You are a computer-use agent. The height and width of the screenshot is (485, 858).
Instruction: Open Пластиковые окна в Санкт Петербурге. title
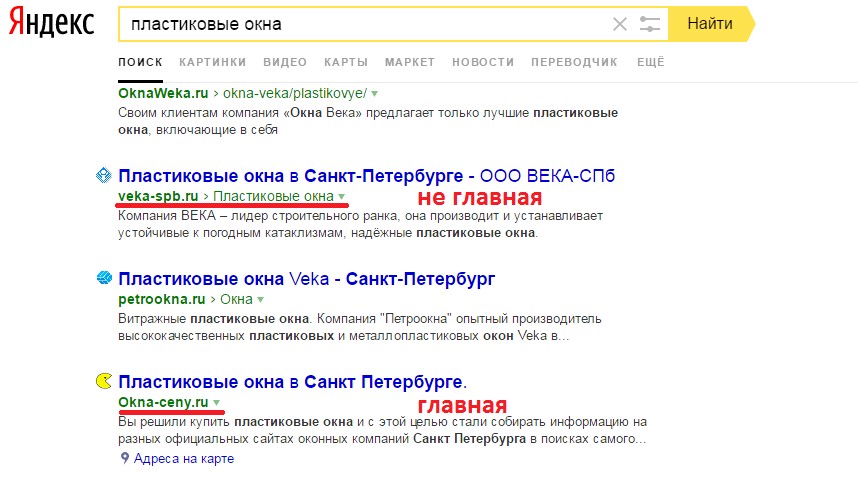(x=293, y=382)
